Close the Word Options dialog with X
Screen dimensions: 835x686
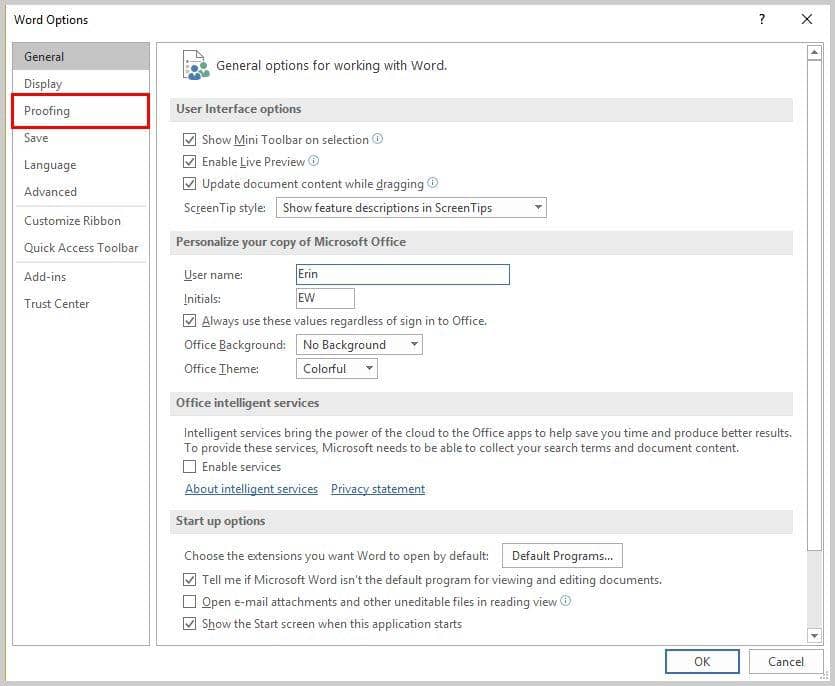click(807, 19)
